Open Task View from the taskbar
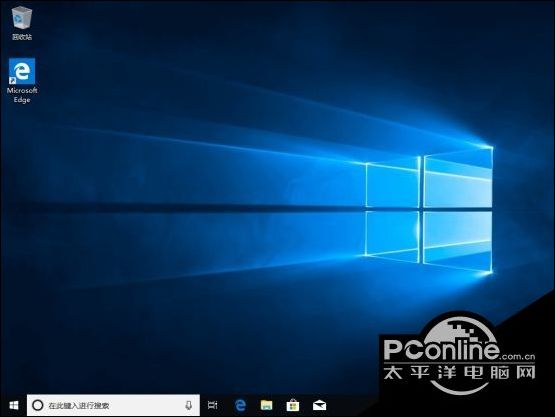This screenshot has height=417, width=555. [212, 405]
